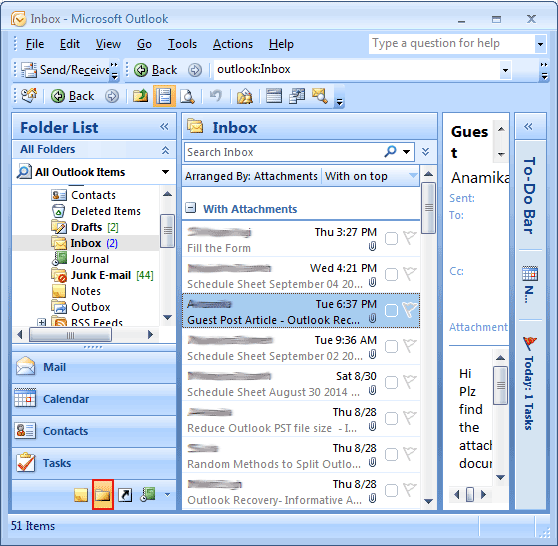558x546 pixels.
Task: Open the View menu
Action: point(108,44)
